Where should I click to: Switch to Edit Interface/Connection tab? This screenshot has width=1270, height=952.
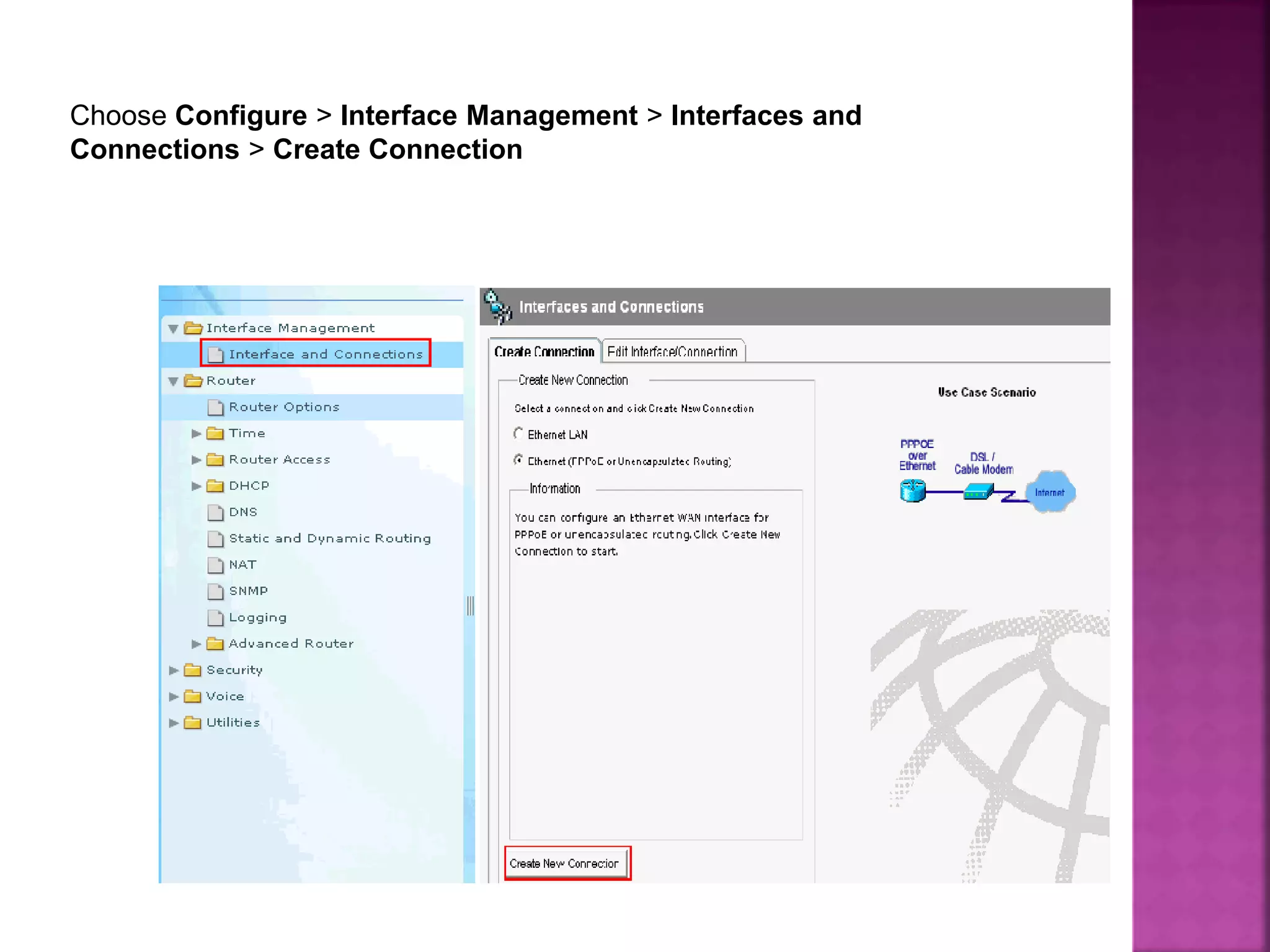click(x=672, y=351)
